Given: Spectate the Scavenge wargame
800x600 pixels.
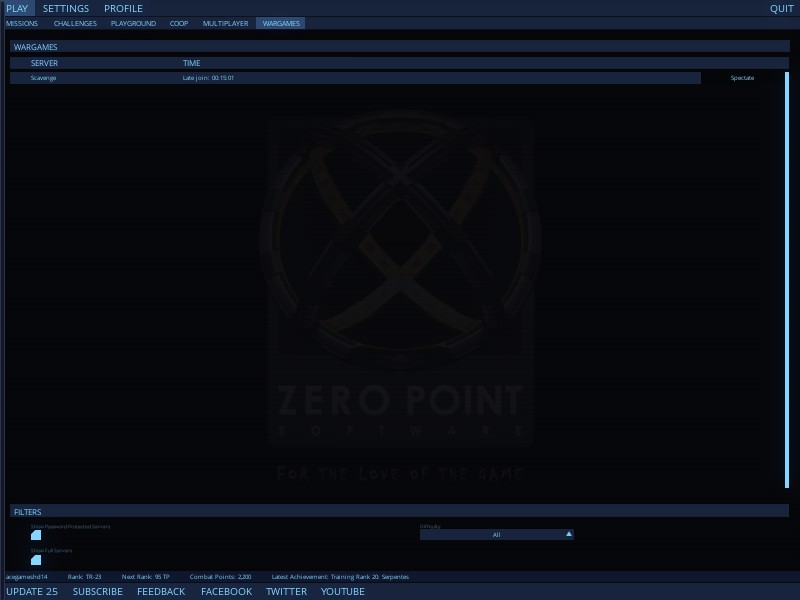Looking at the screenshot, I should [742, 78].
